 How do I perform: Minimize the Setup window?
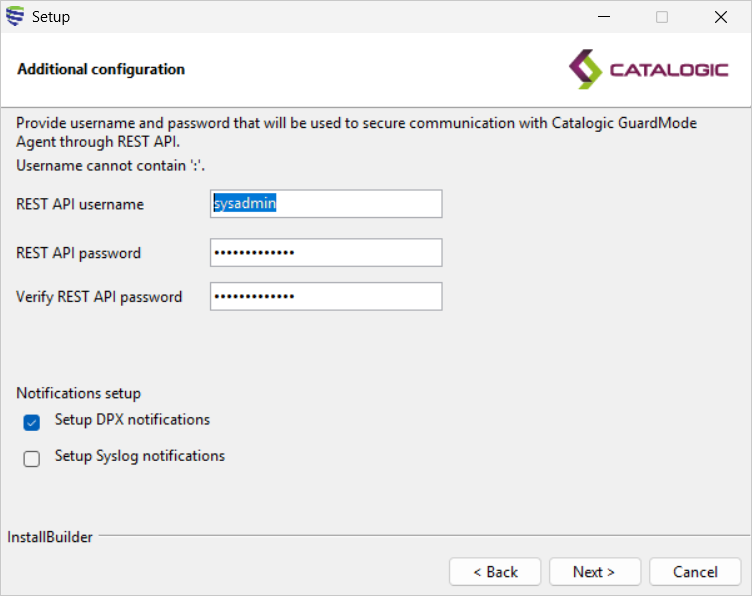point(603,17)
